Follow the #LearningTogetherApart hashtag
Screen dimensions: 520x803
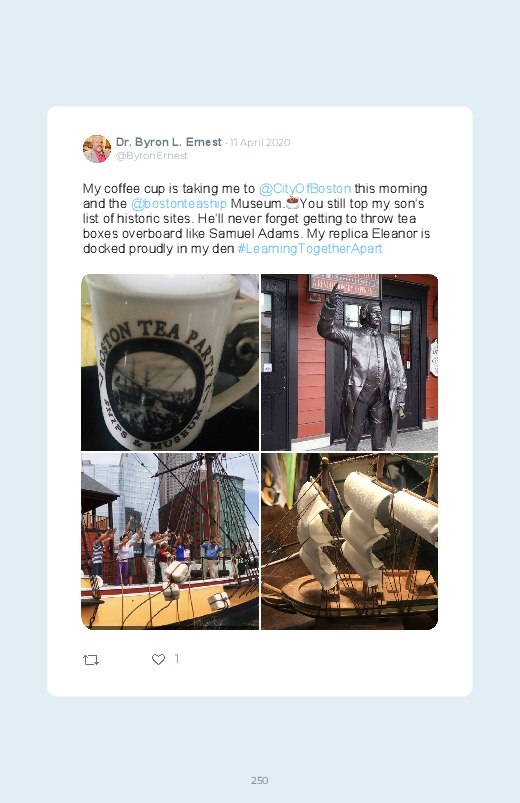[x=310, y=248]
